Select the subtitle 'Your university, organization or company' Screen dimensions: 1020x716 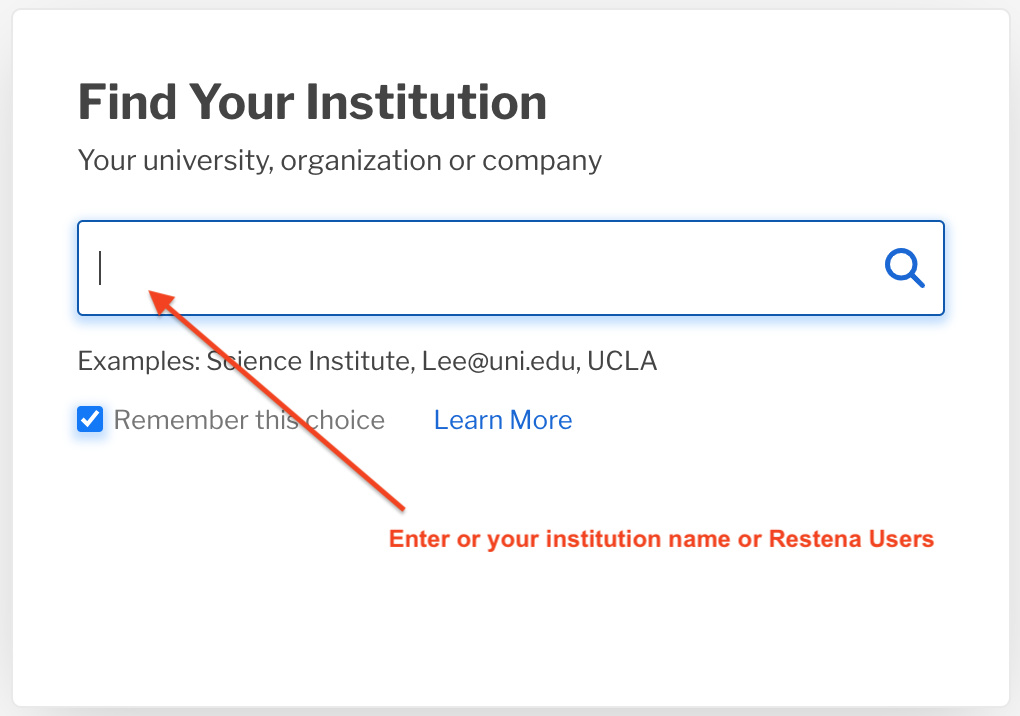pyautogui.click(x=340, y=161)
